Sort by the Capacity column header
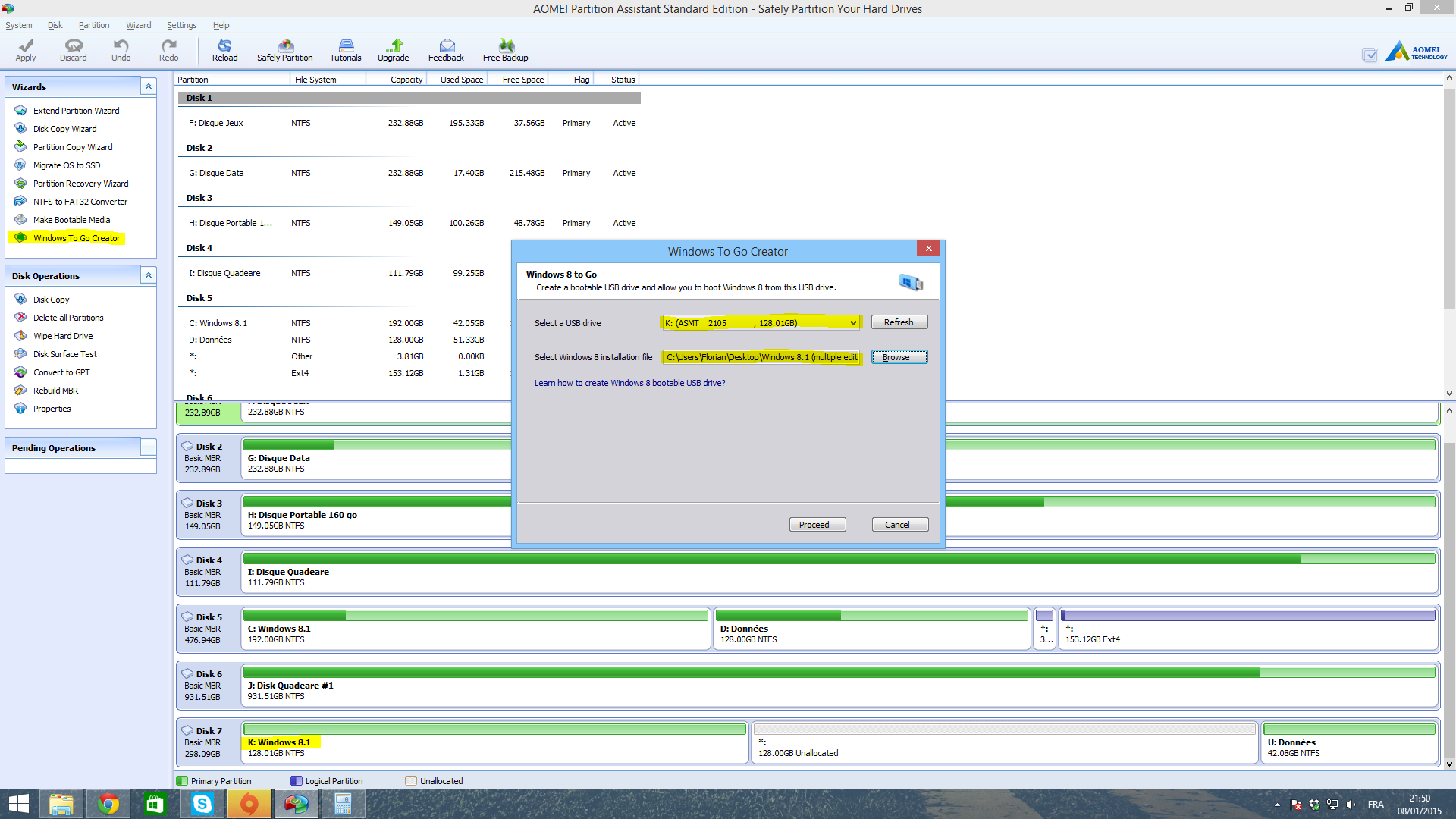 pyautogui.click(x=396, y=80)
